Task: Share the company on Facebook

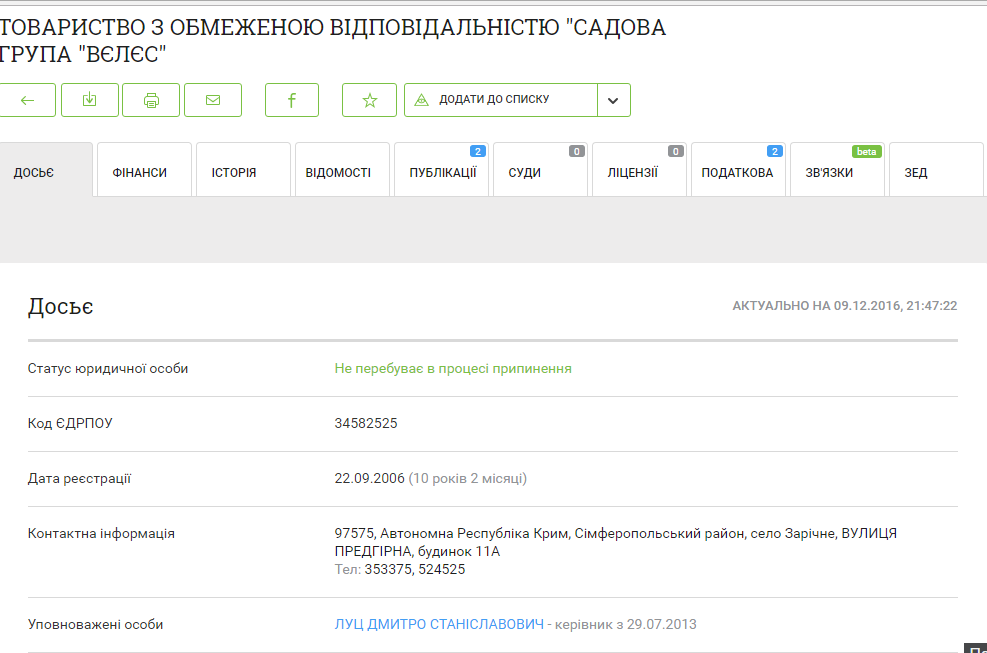Action: click(292, 100)
